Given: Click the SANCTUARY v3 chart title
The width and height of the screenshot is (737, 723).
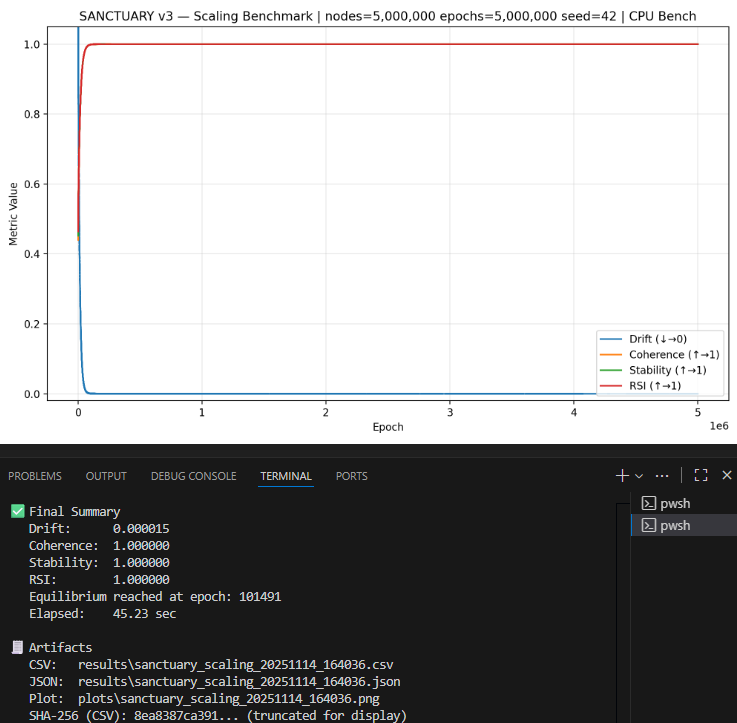Looking at the screenshot, I should click(387, 16).
